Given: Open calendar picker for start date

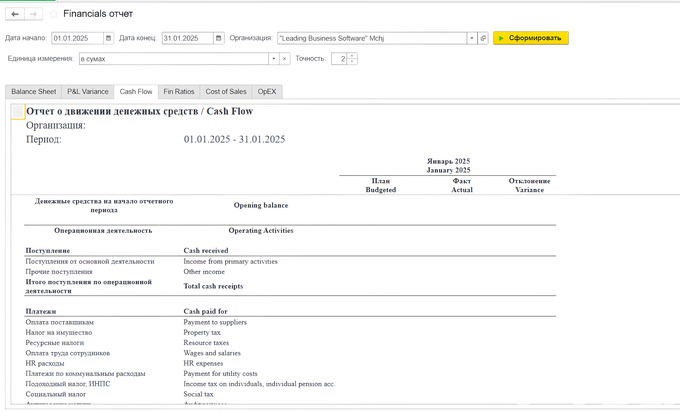Looking at the screenshot, I should click(x=107, y=38).
